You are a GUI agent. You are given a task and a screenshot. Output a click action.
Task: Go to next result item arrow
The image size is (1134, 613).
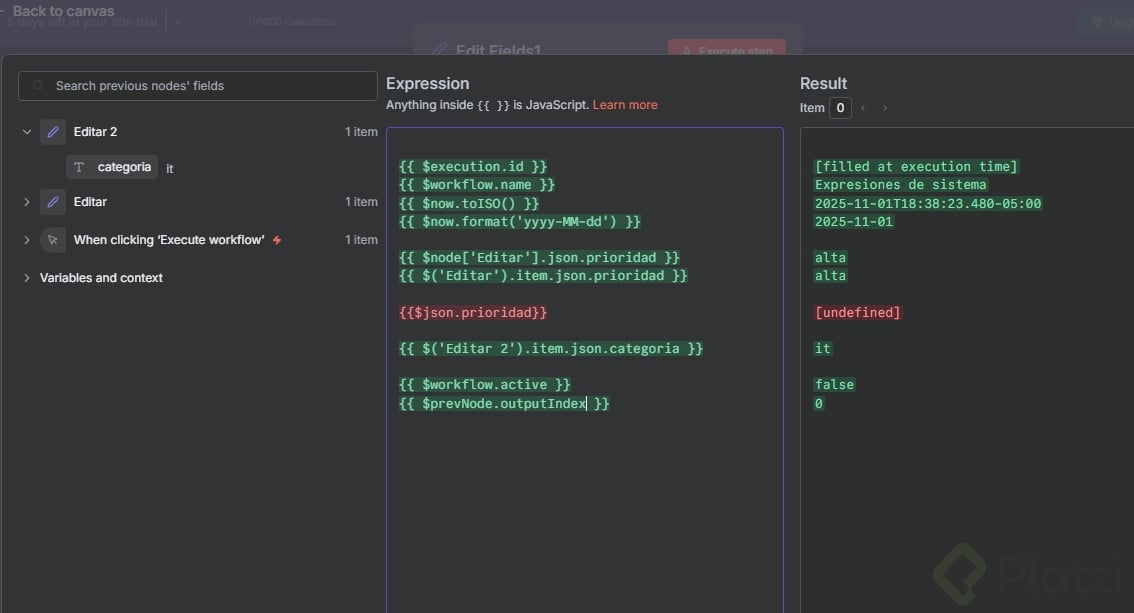coord(884,108)
